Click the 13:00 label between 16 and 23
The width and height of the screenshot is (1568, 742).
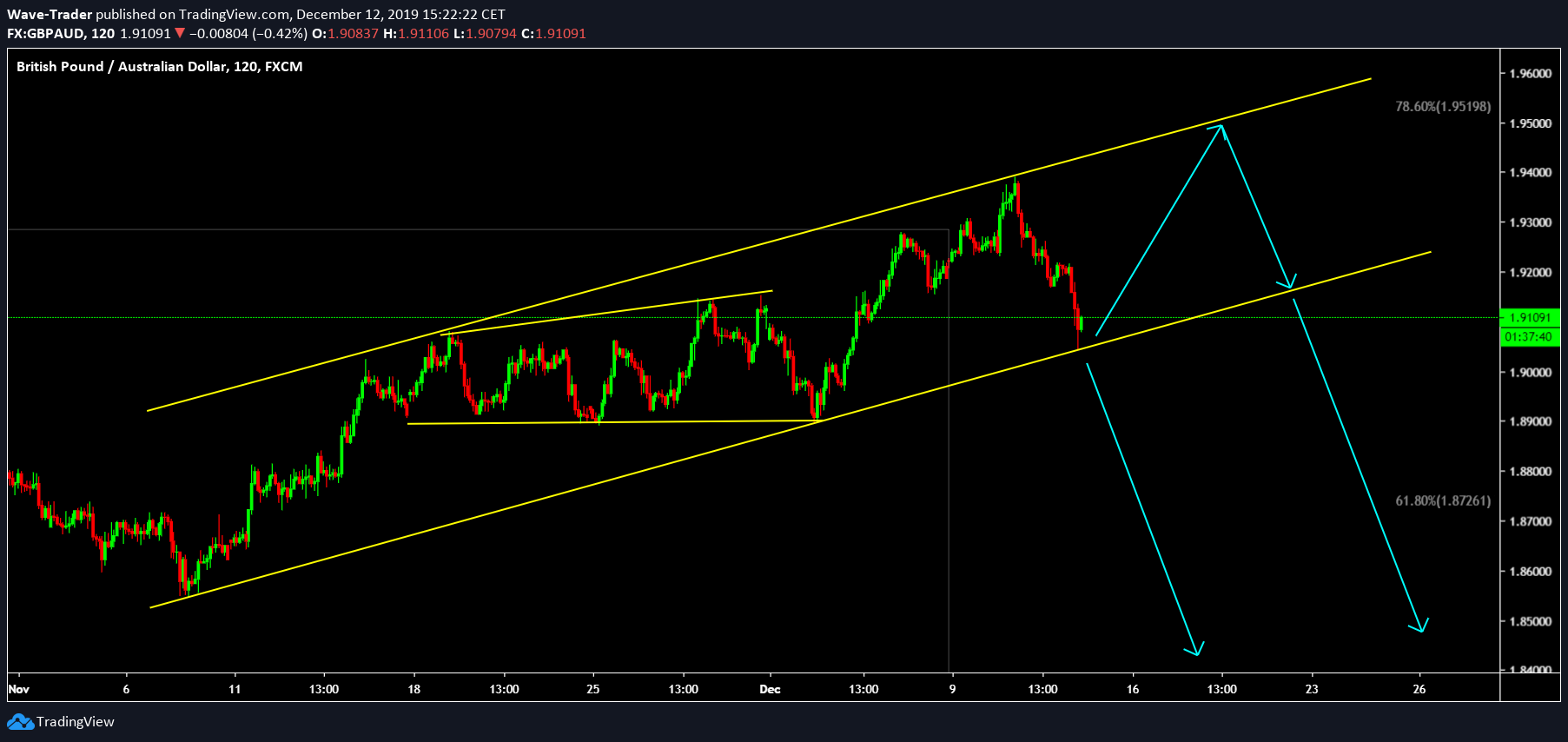1221,689
